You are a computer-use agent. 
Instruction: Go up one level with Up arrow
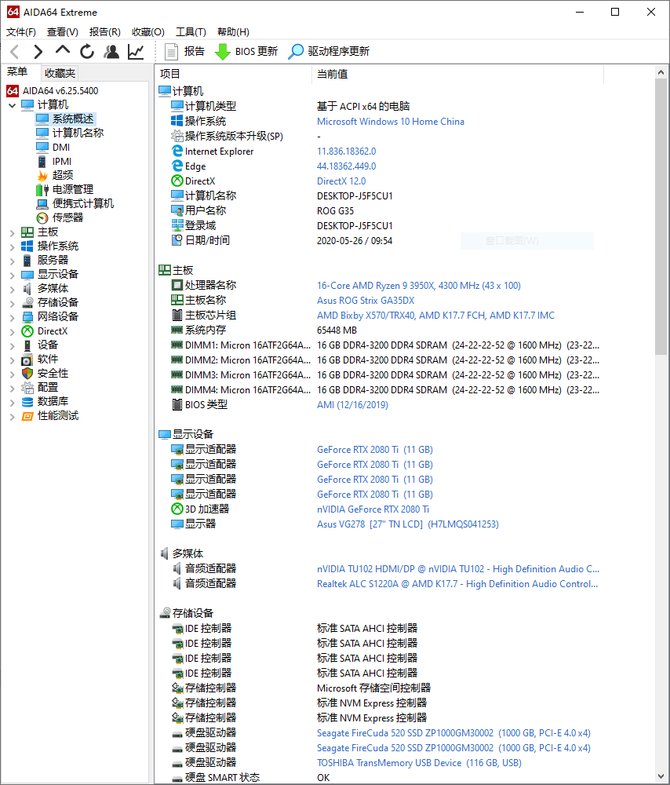[63, 52]
